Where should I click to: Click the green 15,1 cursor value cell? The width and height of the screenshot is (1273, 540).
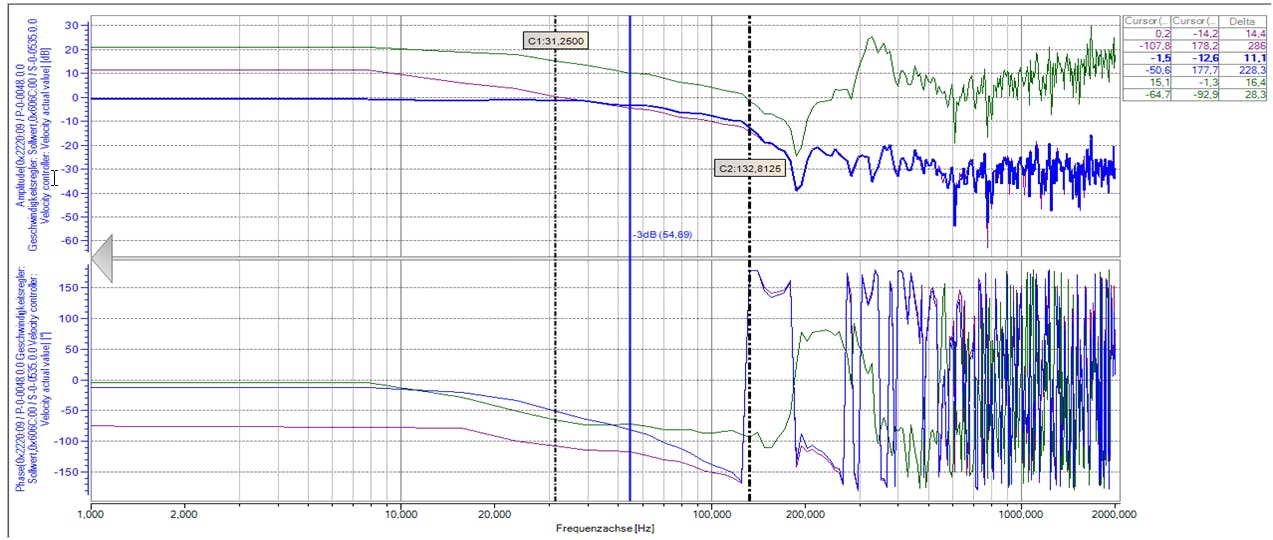click(1155, 82)
